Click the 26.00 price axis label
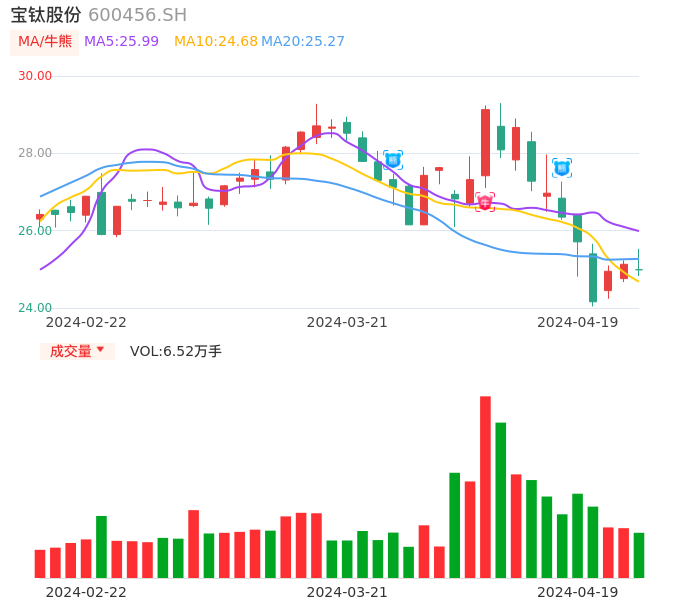 coord(35,231)
